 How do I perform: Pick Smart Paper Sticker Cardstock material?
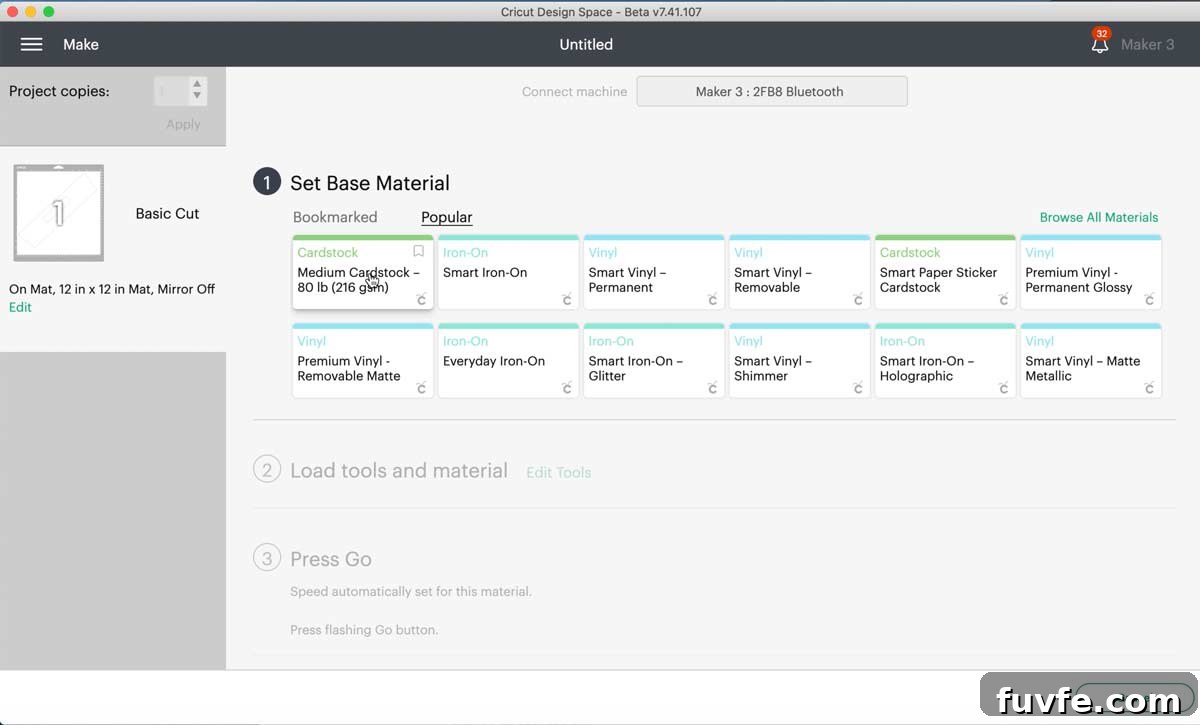[945, 272]
